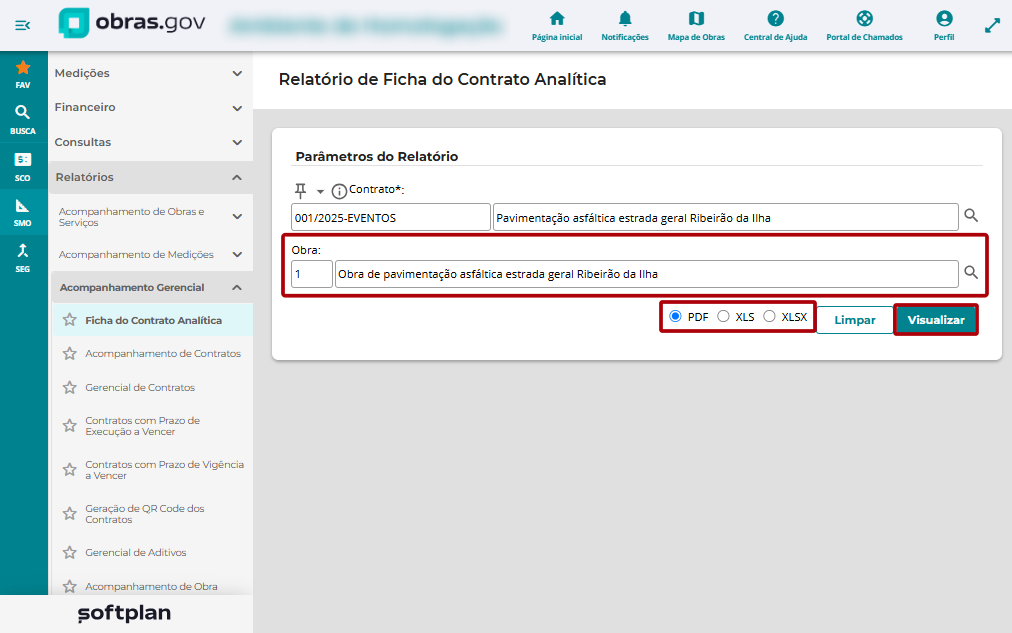Collapse the sidebar with the hamburger icon
Screen dimensions: 1012x633
tap(23, 25)
